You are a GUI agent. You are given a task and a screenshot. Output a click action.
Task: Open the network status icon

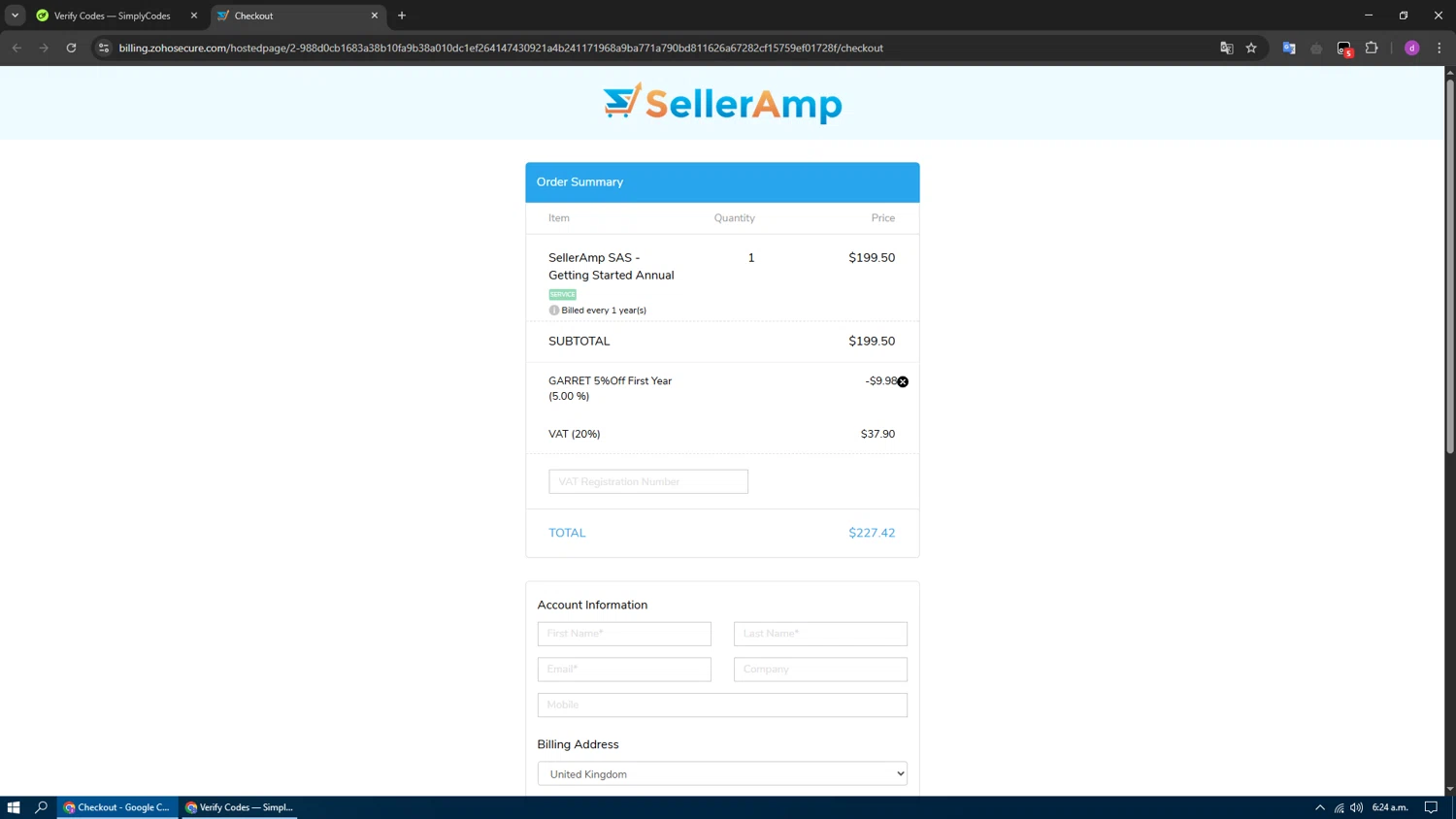(x=1339, y=807)
